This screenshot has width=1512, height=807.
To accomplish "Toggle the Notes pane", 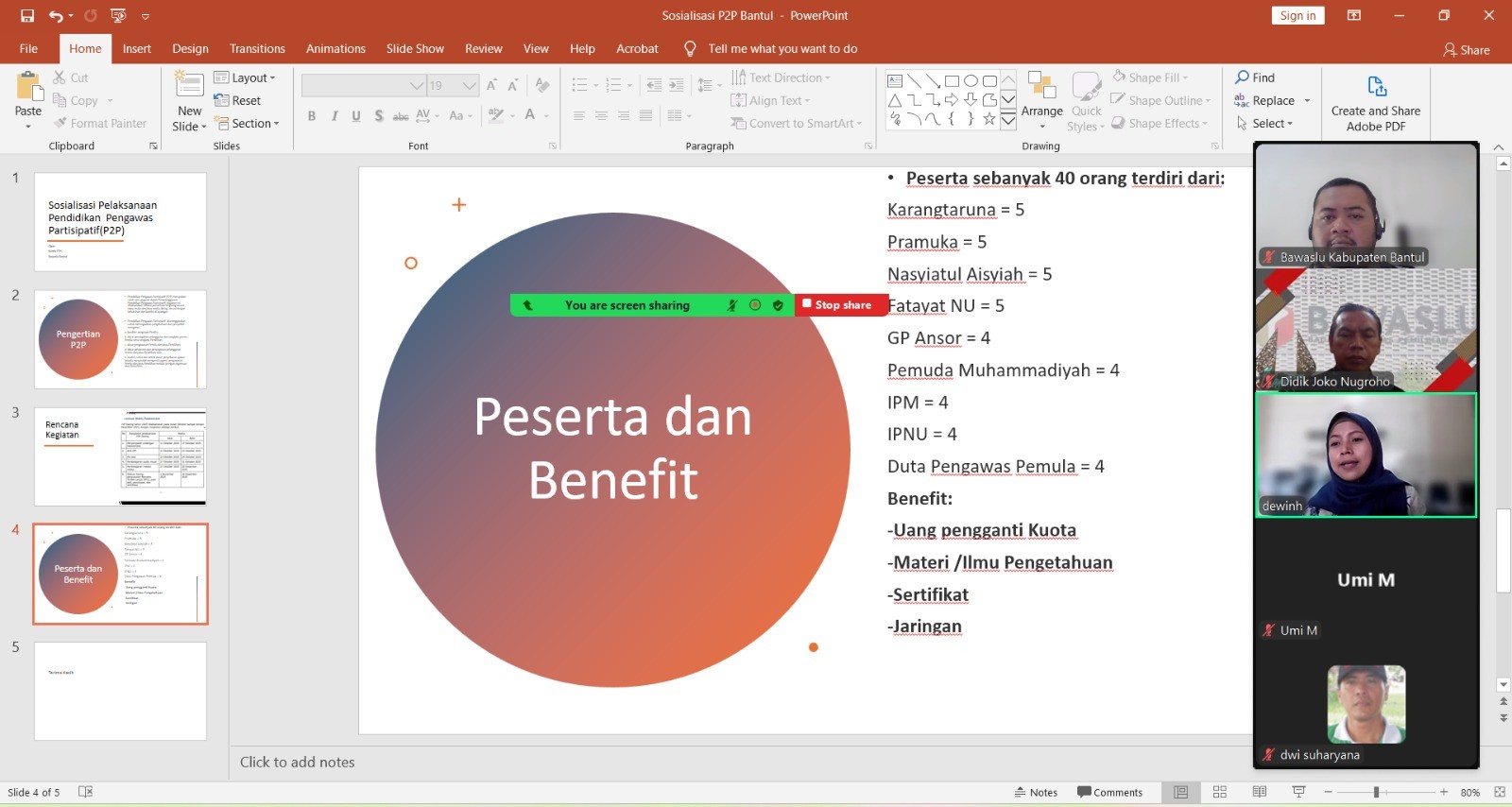I will coord(1036,792).
